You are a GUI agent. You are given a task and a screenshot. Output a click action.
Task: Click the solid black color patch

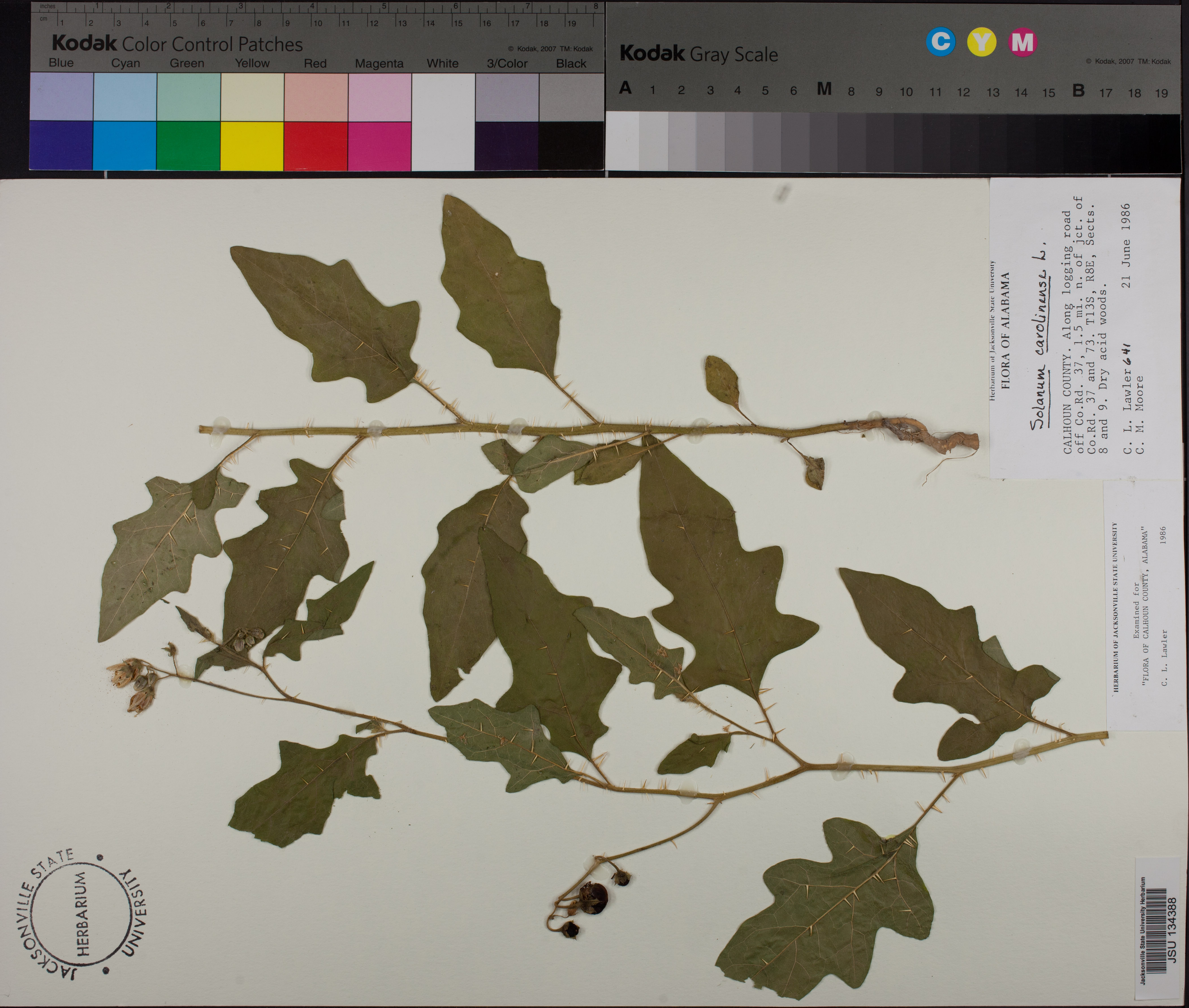point(571,146)
